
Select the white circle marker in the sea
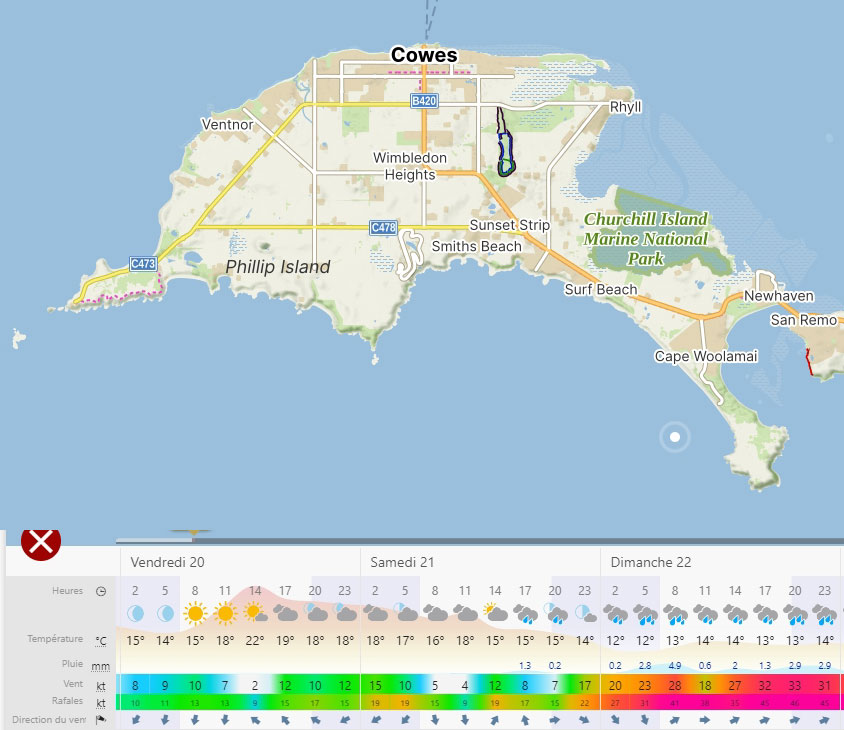675,437
